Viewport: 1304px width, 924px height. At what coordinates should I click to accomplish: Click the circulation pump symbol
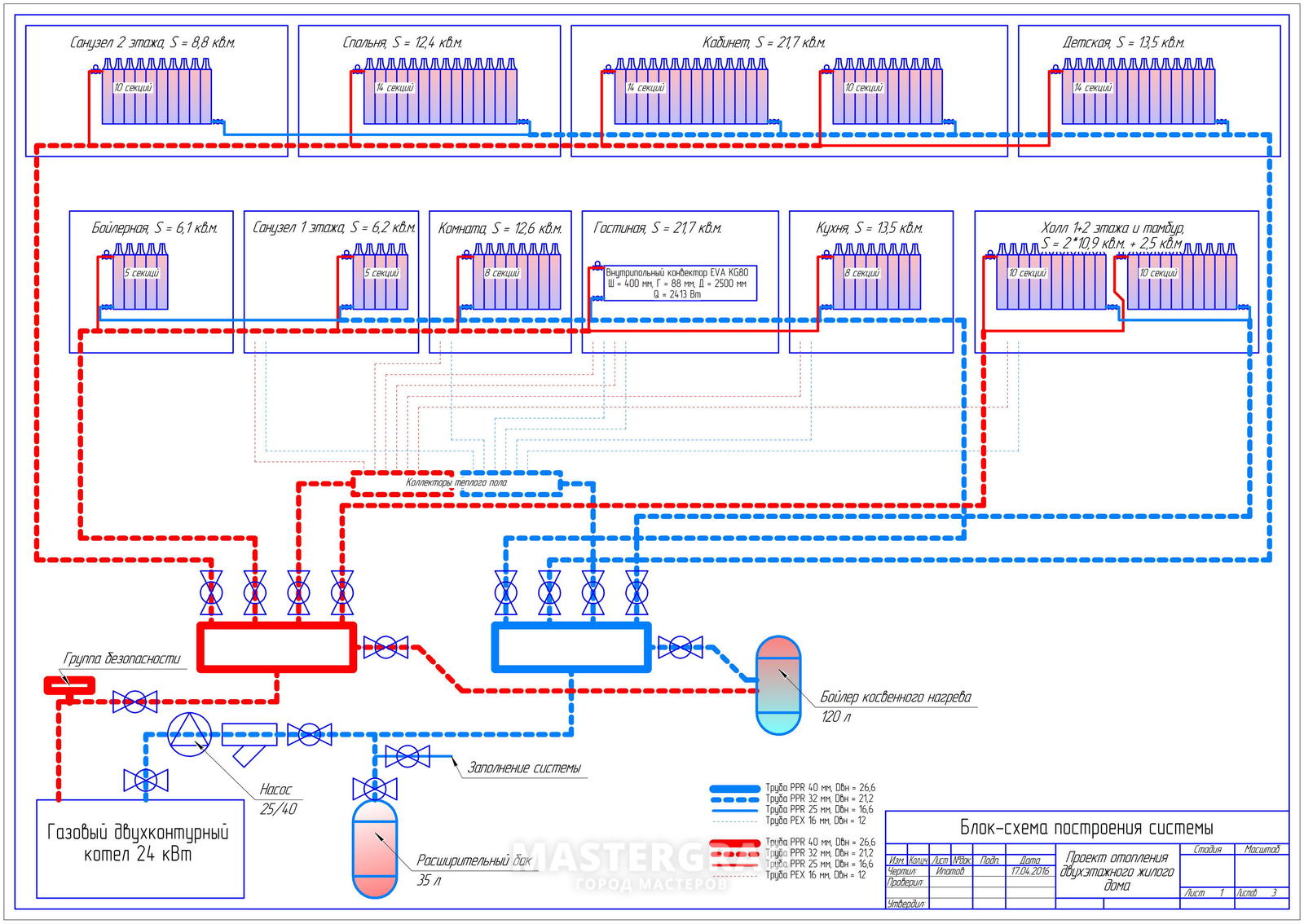click(189, 733)
